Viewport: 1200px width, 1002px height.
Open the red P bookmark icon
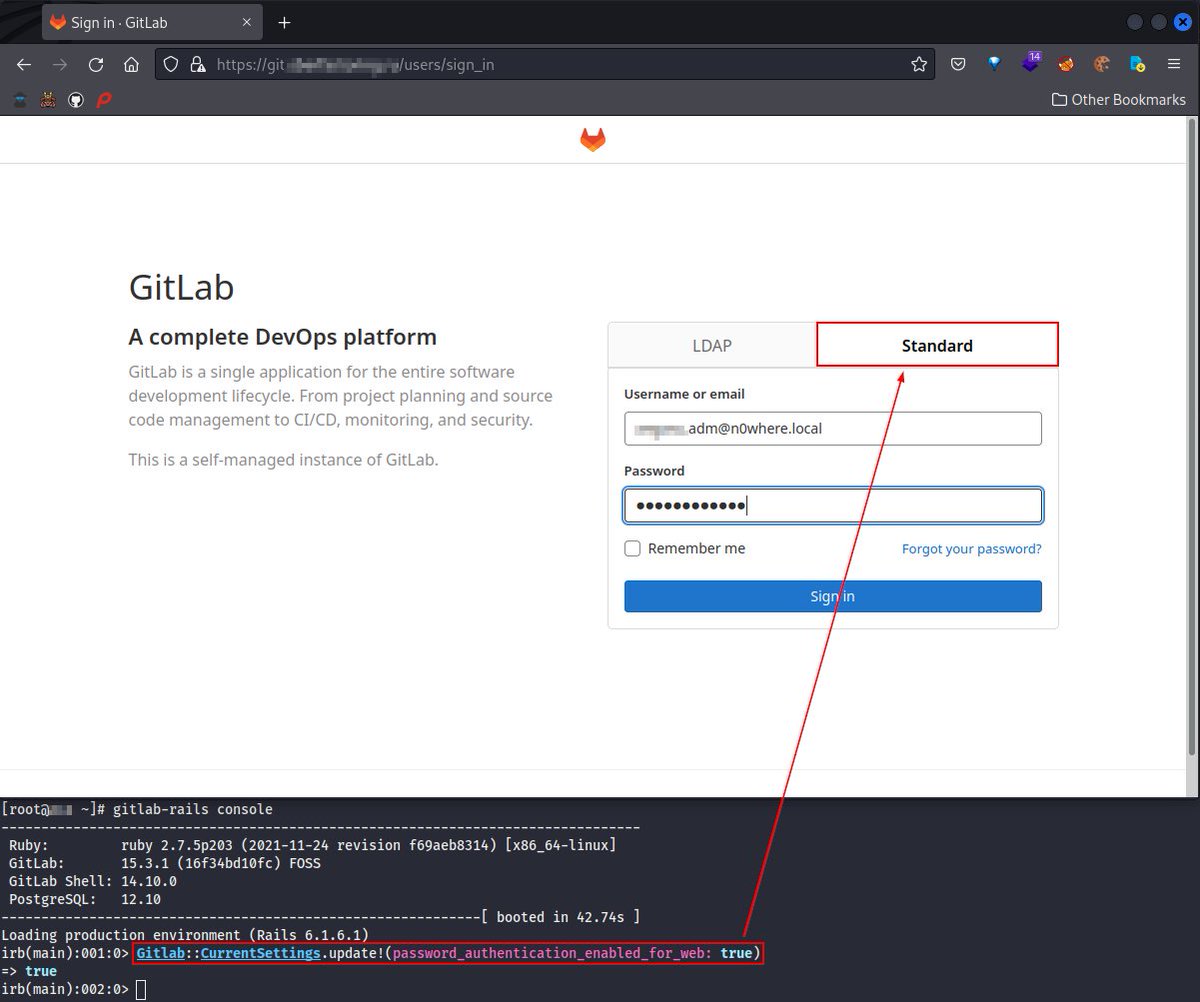click(x=104, y=100)
